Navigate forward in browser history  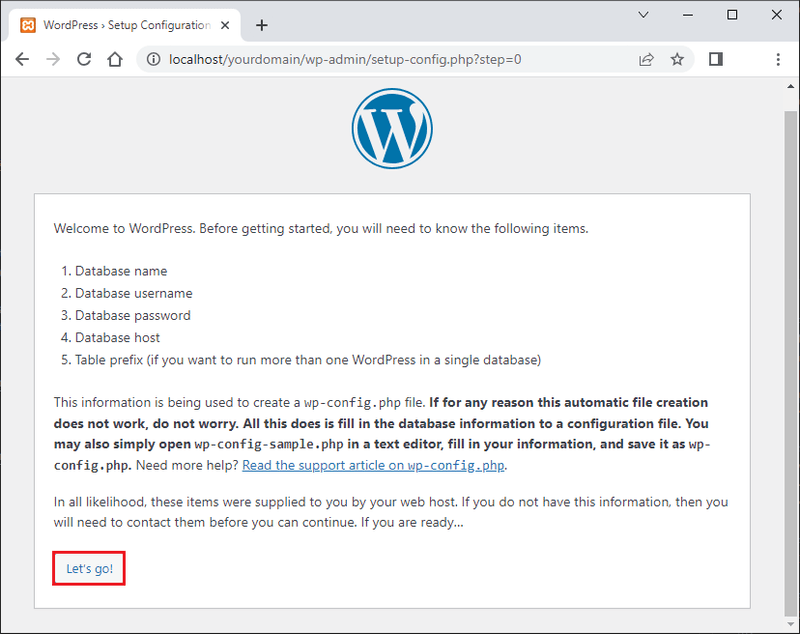(53, 59)
